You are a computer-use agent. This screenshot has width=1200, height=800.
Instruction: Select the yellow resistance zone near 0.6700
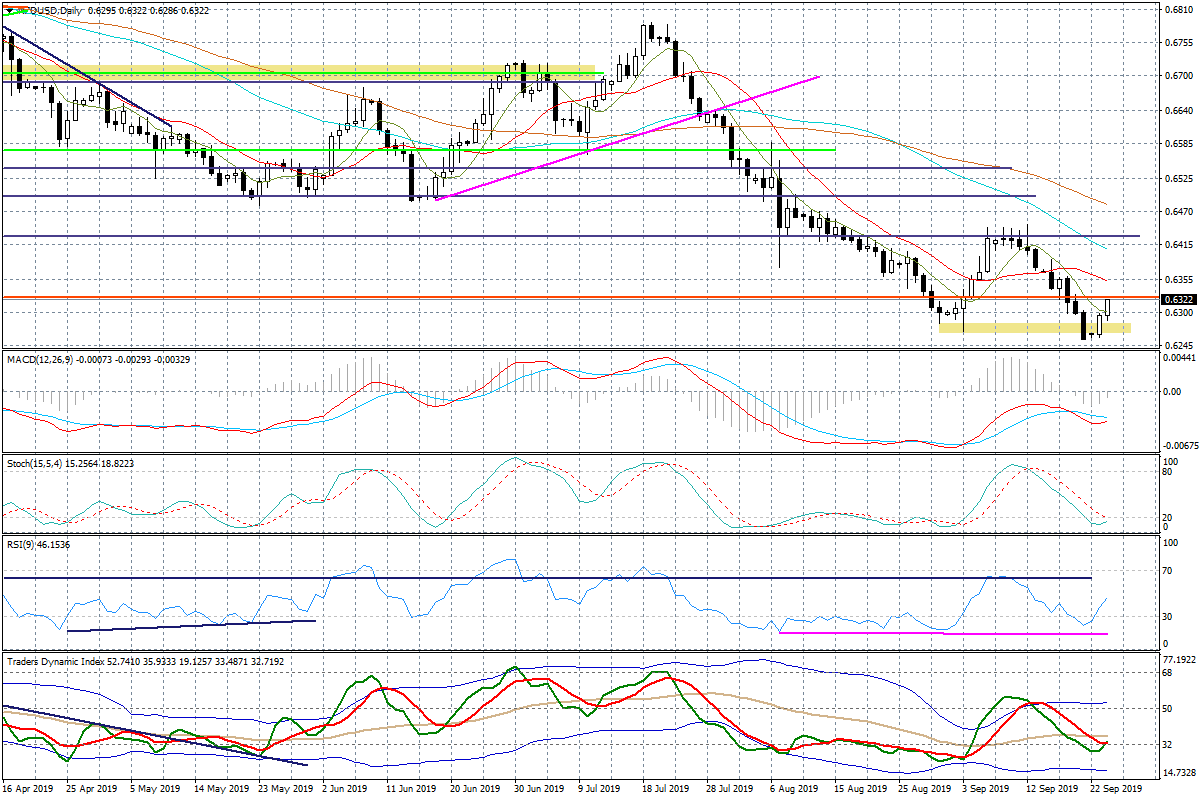[x=300, y=71]
